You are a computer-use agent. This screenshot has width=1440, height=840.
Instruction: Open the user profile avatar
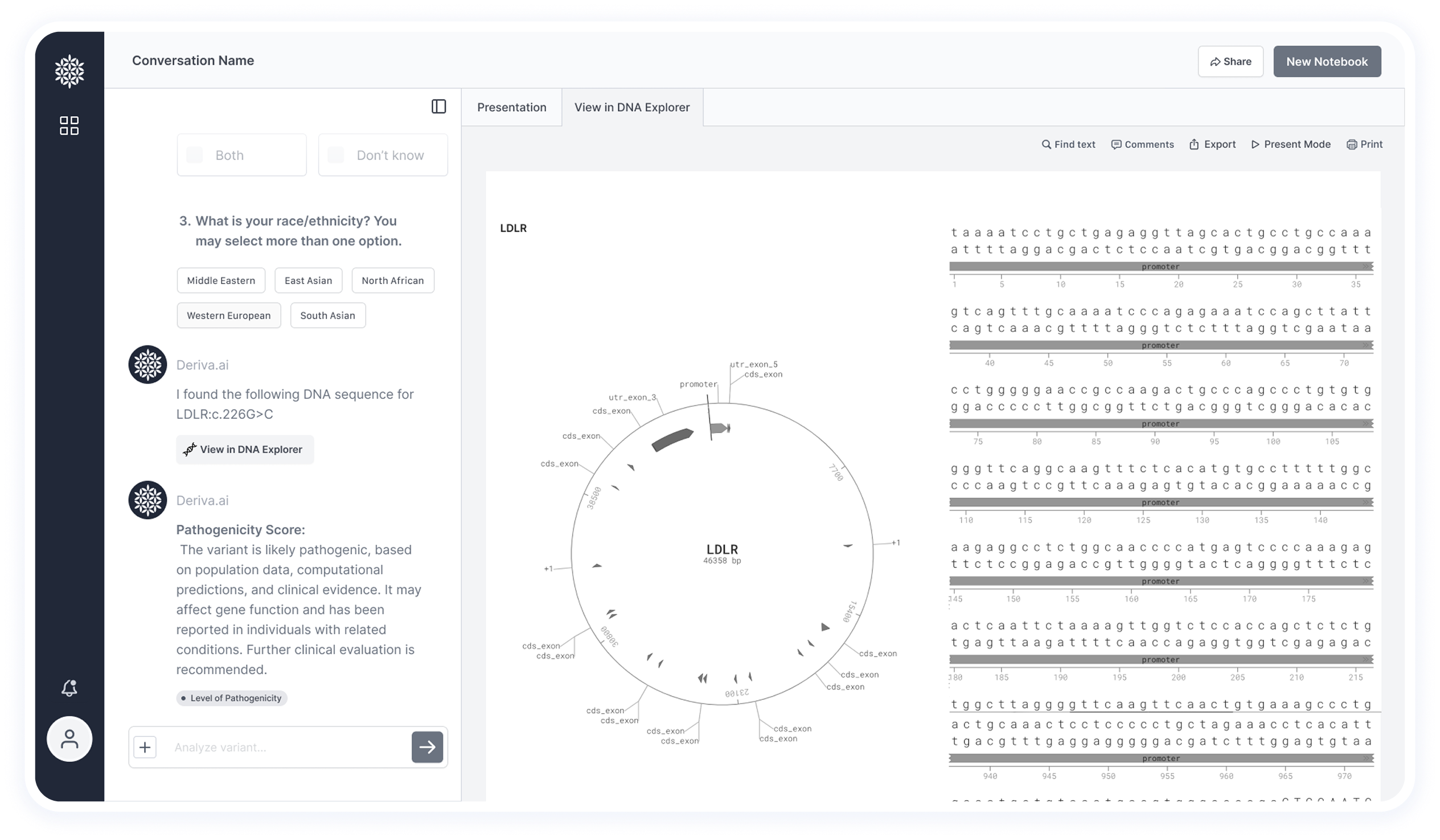pos(69,739)
